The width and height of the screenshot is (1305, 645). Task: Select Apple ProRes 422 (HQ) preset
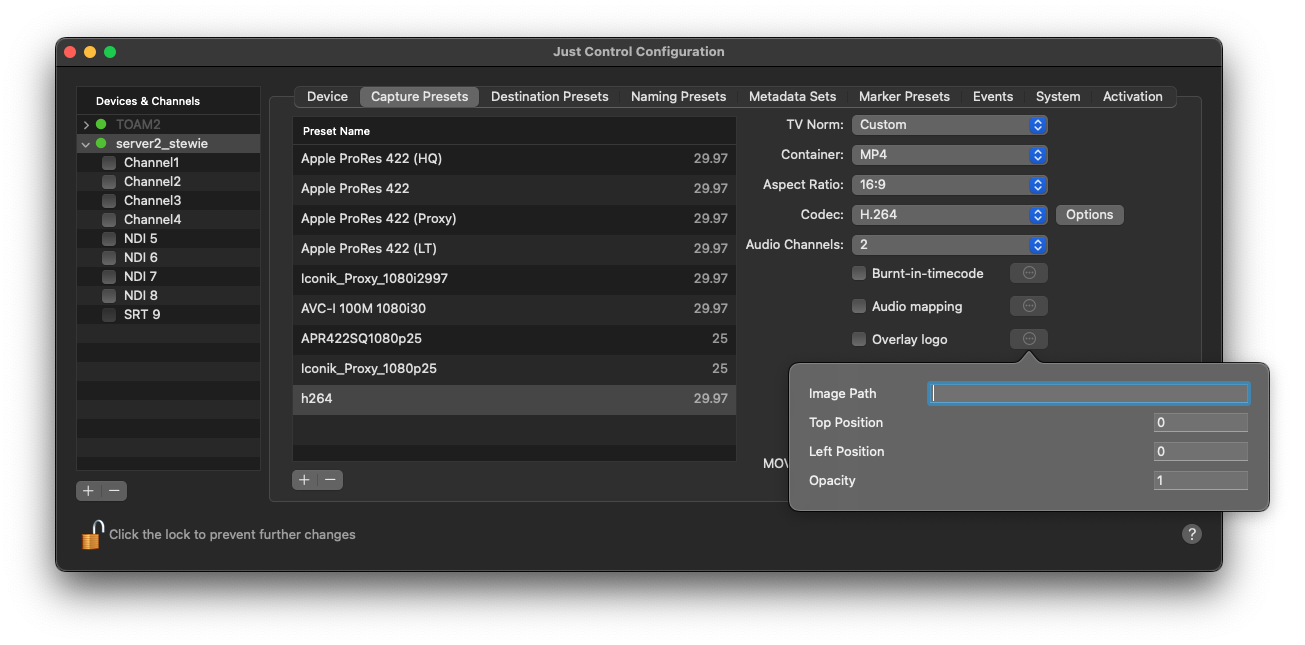pyautogui.click(x=514, y=159)
